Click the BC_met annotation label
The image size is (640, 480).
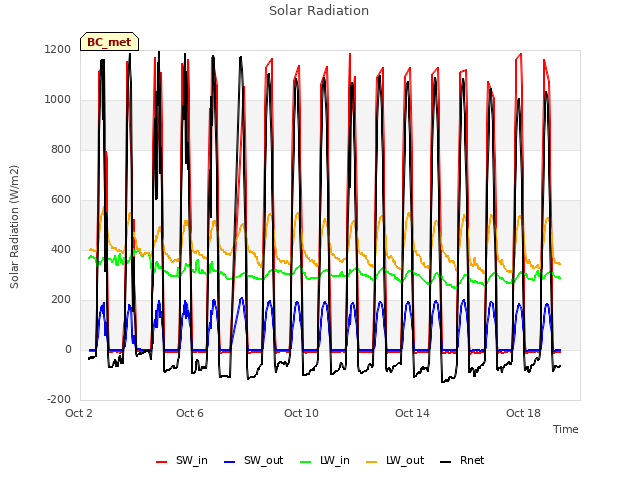109,42
